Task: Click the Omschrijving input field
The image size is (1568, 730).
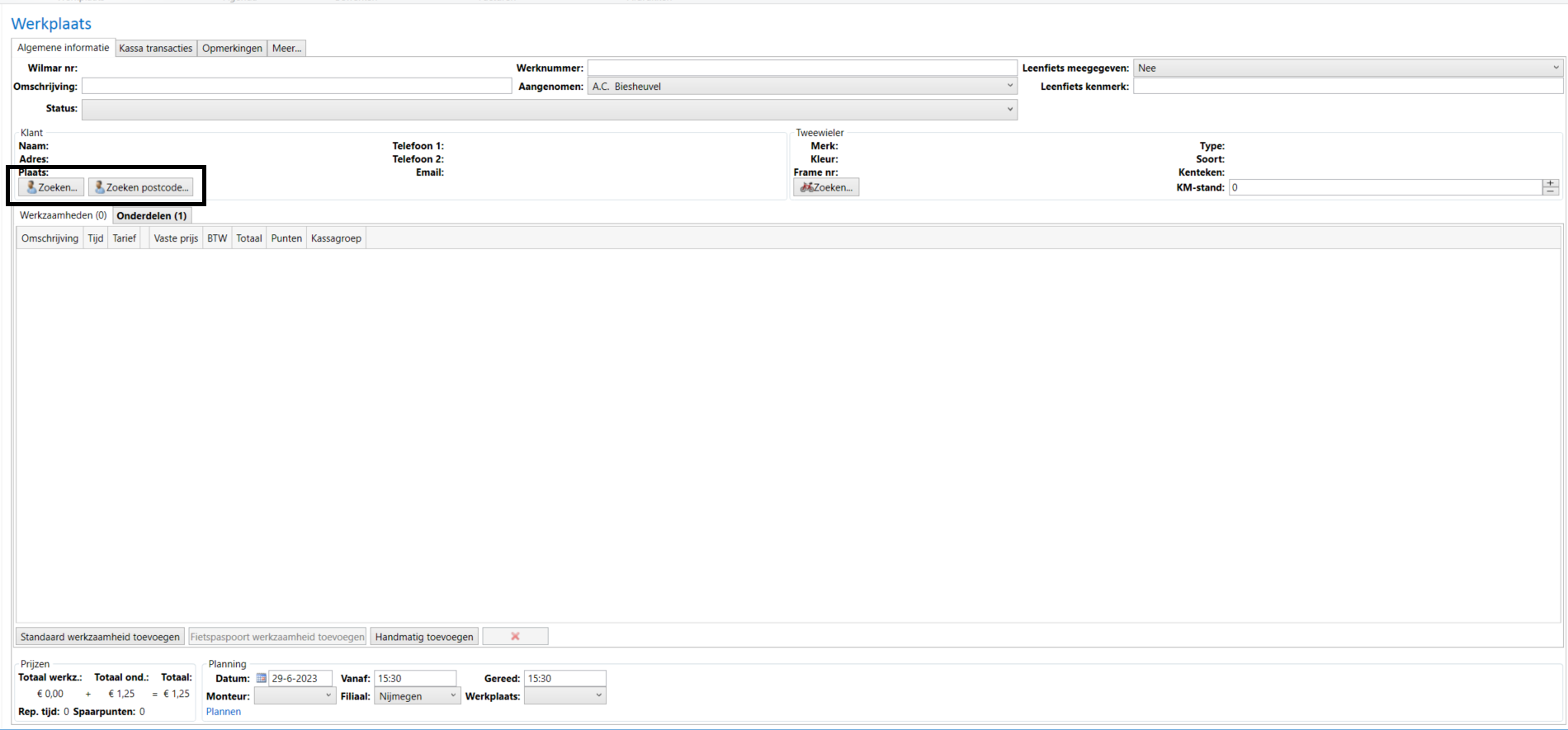Action: click(296, 86)
